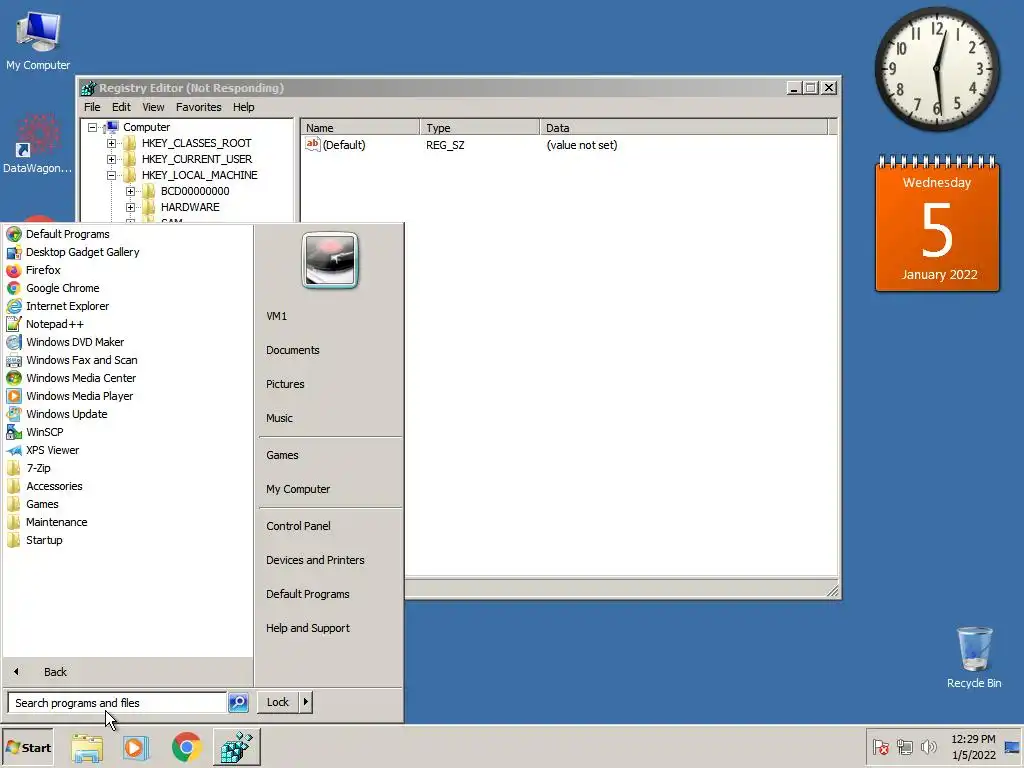The image size is (1024, 768).
Task: Open Chrome from the taskbar
Action: tap(187, 748)
